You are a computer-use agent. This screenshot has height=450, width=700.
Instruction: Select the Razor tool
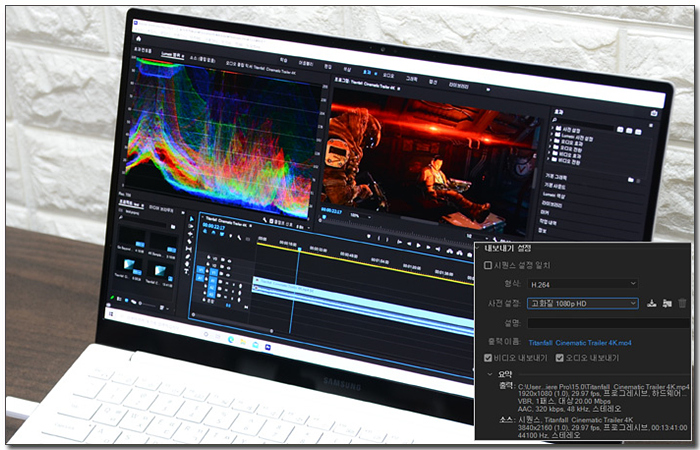190,242
